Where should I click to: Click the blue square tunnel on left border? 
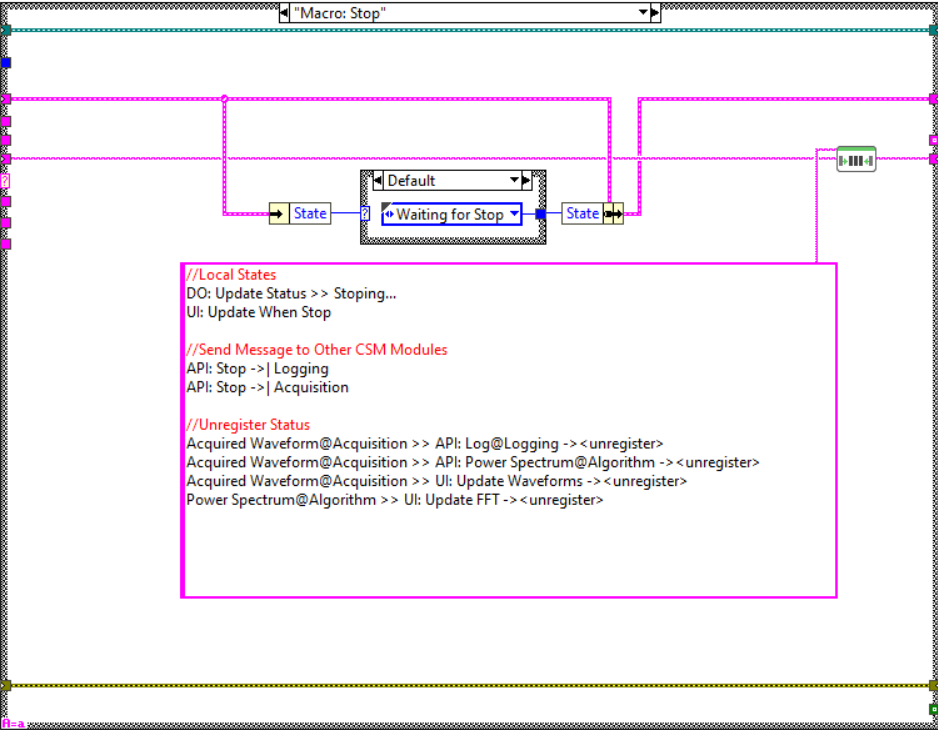tap(5, 63)
